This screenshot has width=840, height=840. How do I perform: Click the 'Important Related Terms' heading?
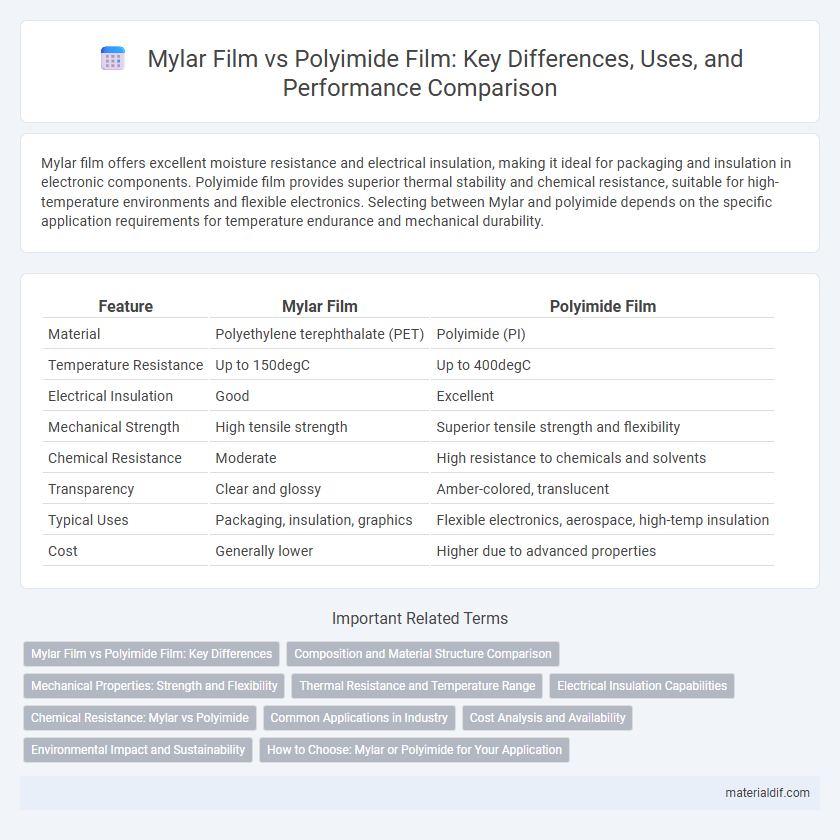pos(419,619)
